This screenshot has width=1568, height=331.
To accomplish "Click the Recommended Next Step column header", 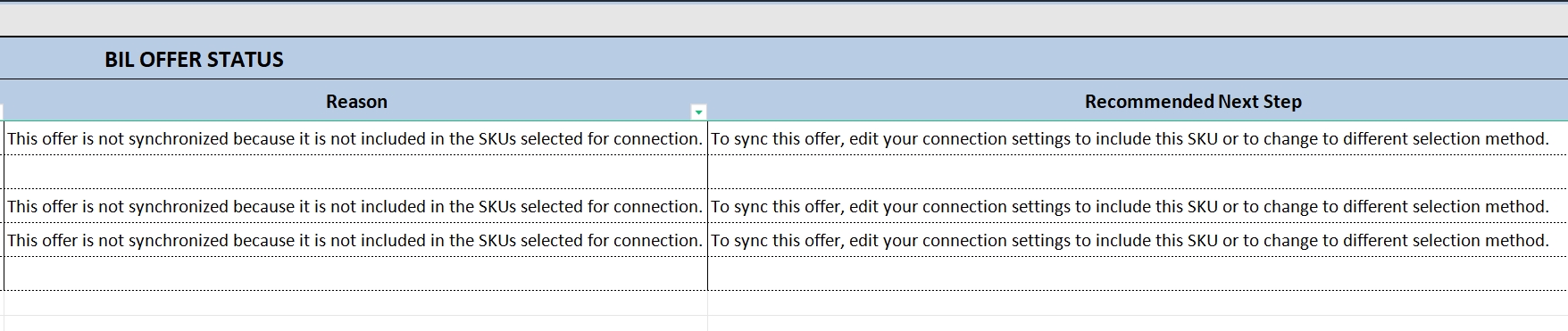I will 1193,102.
